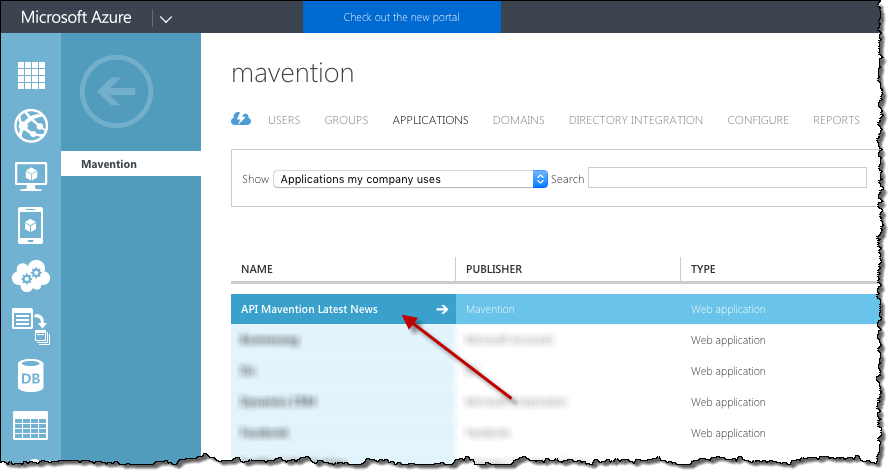Viewport: 894px width, 475px height.
Task: Click Web application type in selected row
Action: pyautogui.click(x=728, y=309)
